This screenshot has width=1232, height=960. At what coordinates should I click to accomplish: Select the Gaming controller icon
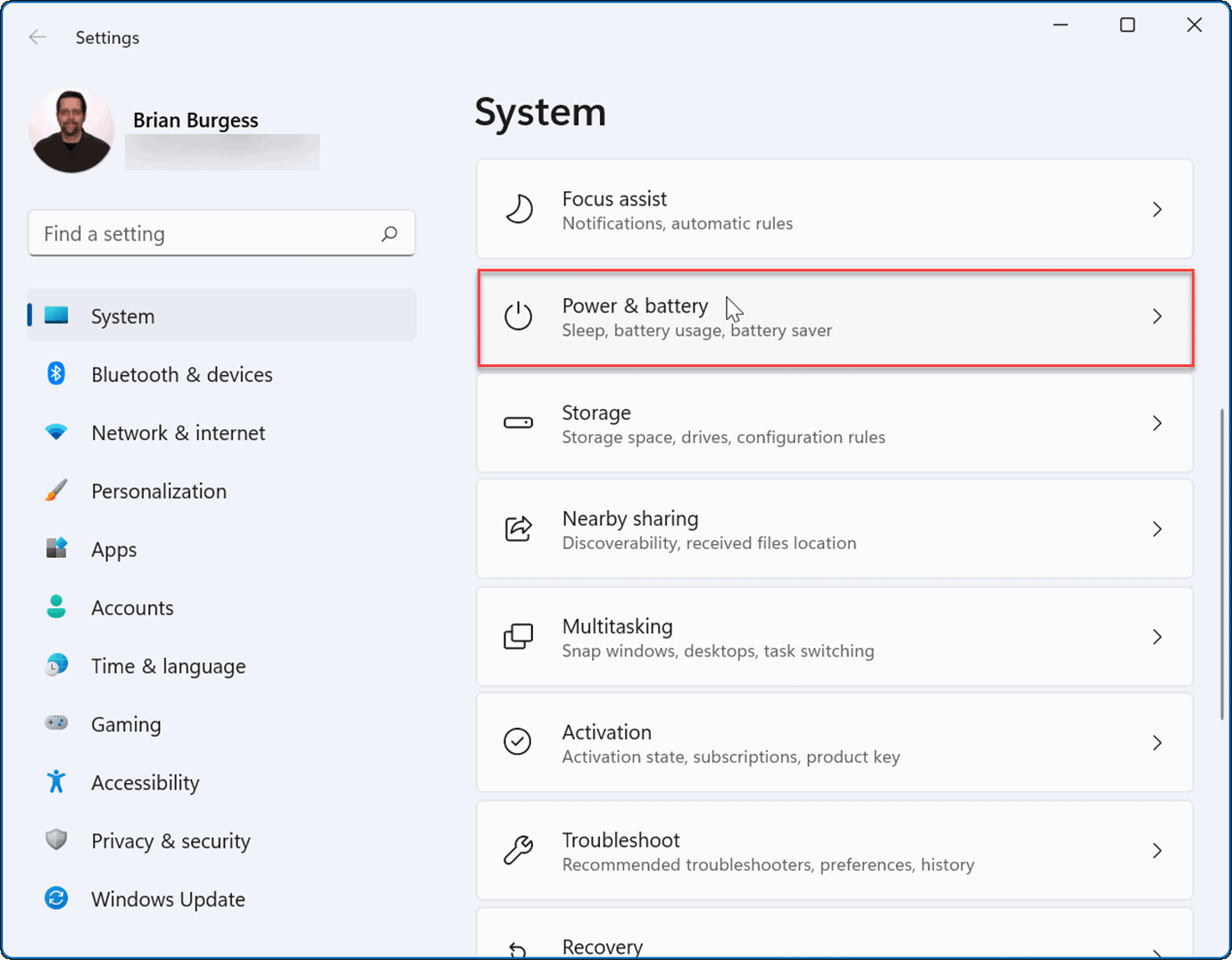pyautogui.click(x=56, y=724)
